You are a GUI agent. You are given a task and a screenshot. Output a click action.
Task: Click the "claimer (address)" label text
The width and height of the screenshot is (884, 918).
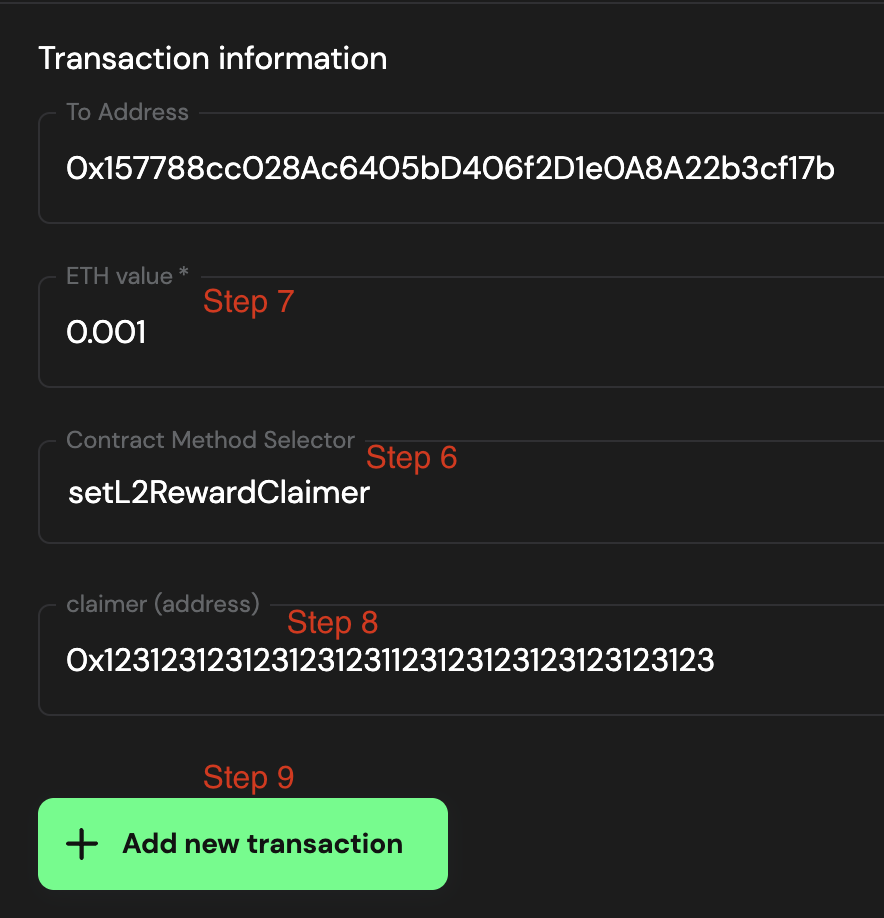[163, 604]
